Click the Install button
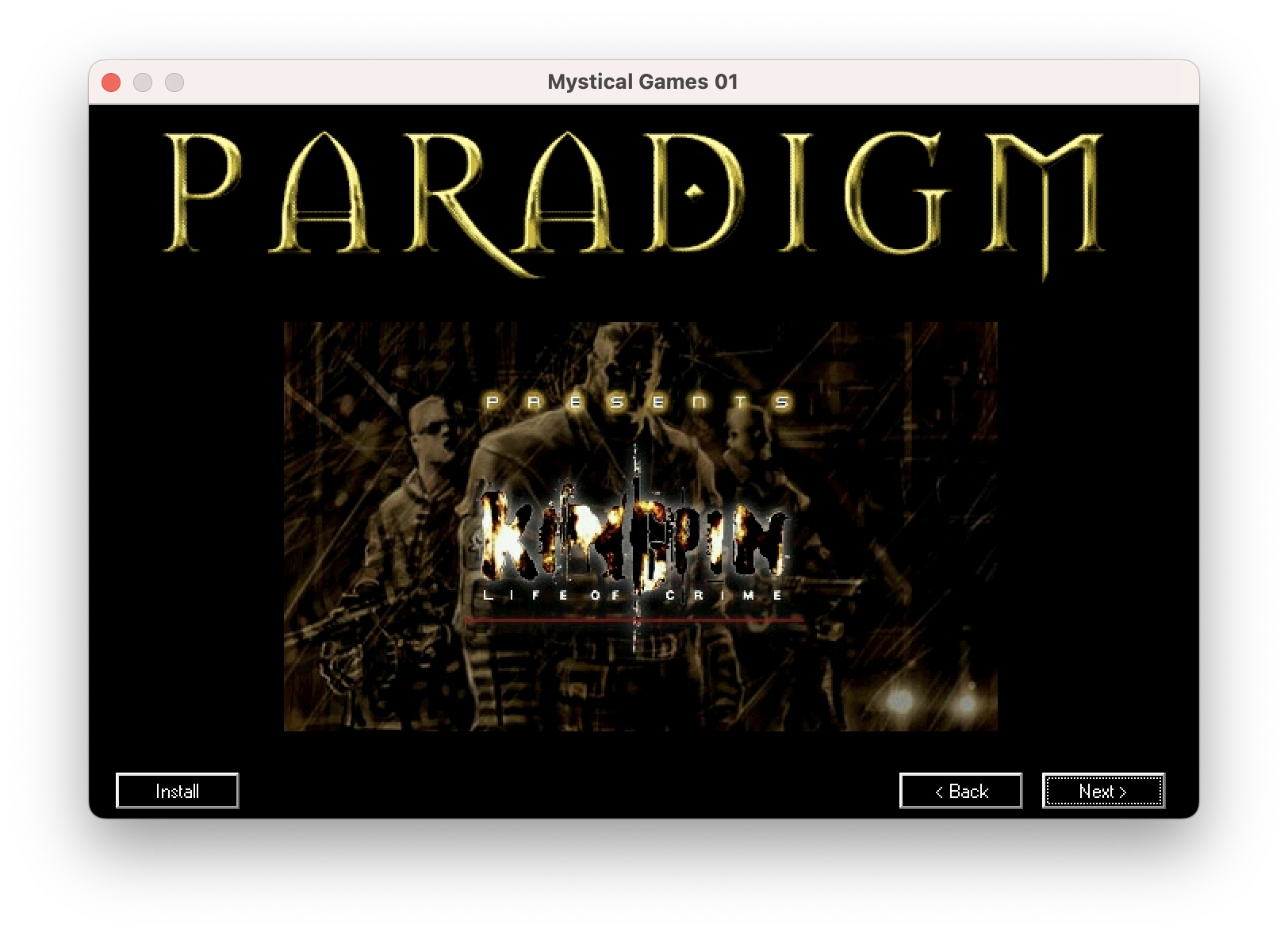 177,791
